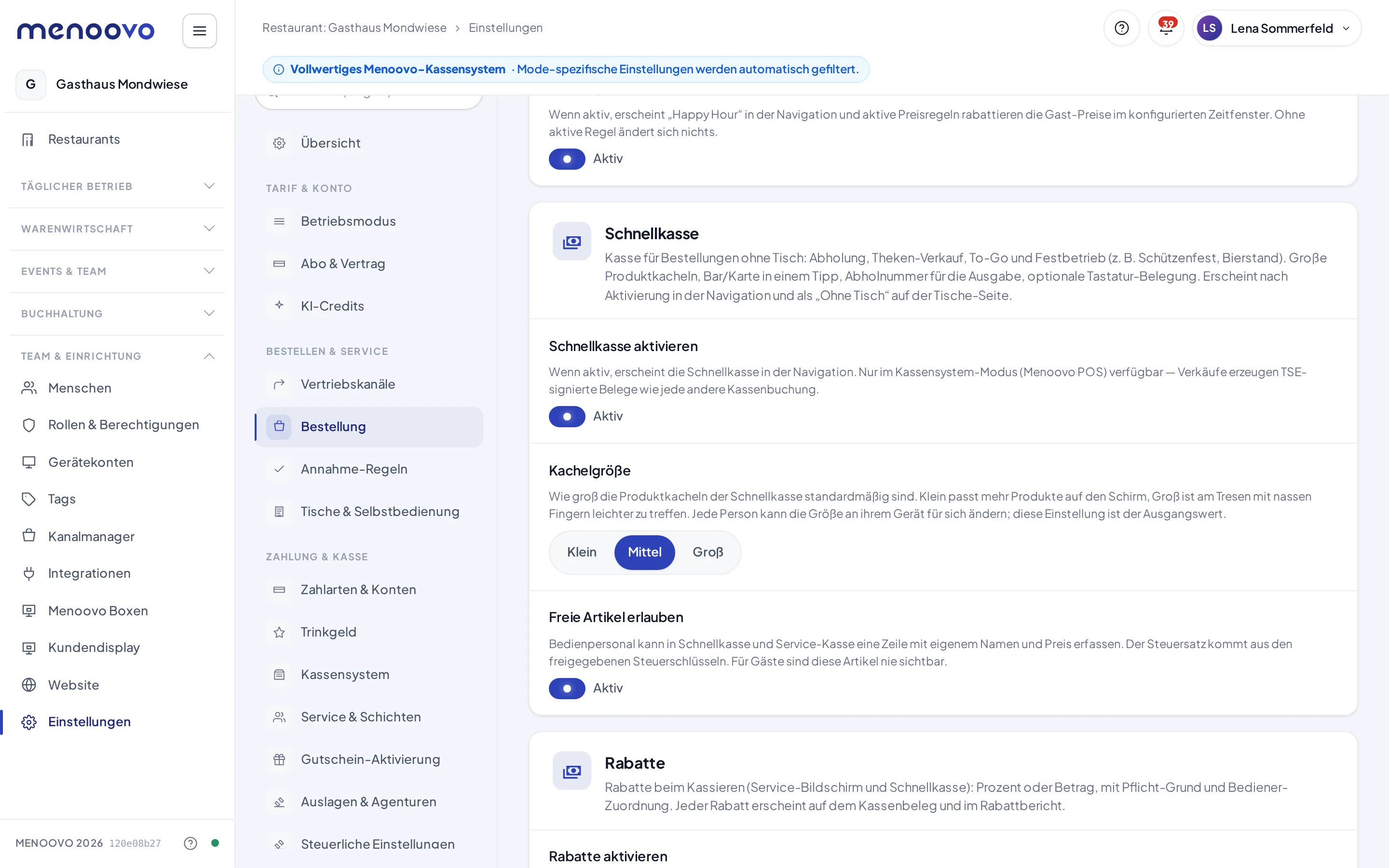Open the help question mark icon in header
The height and width of the screenshot is (868, 1389).
point(1121,28)
